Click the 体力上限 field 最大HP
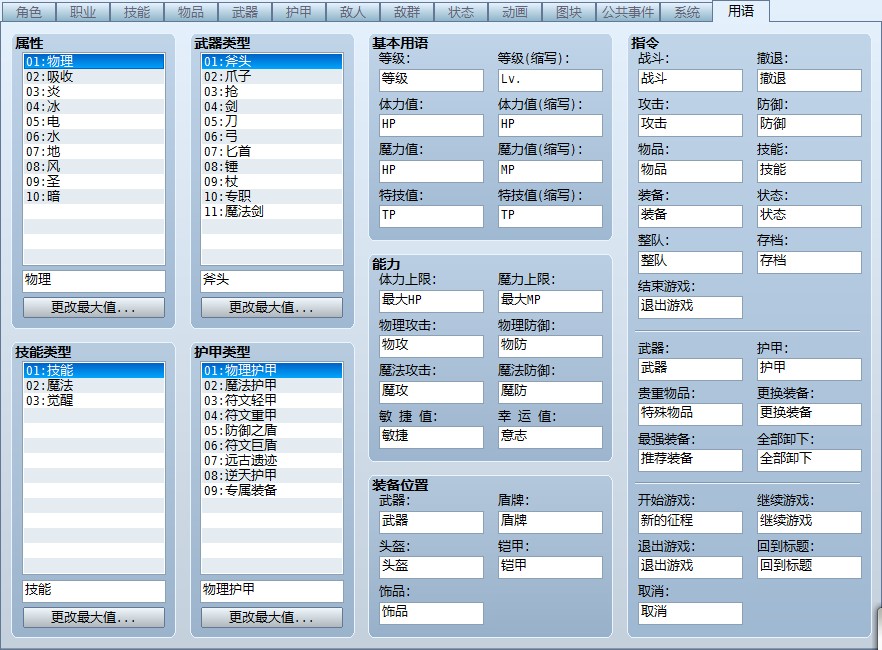The image size is (882, 650). tap(431, 301)
